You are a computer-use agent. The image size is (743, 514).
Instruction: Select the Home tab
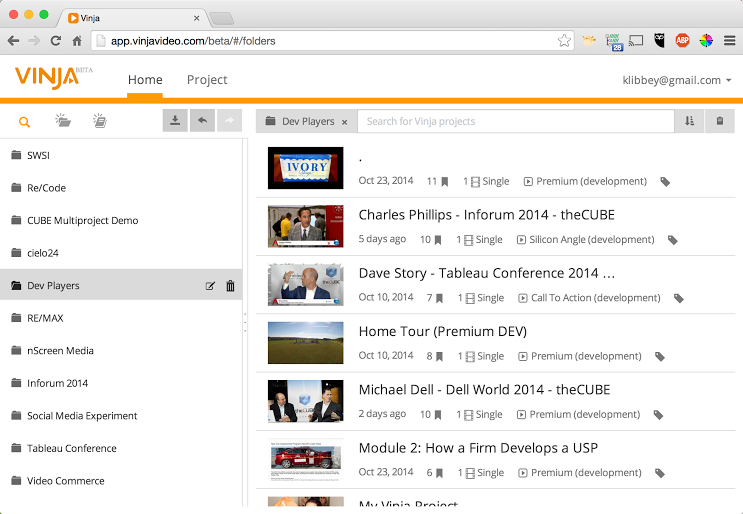pyautogui.click(x=145, y=80)
